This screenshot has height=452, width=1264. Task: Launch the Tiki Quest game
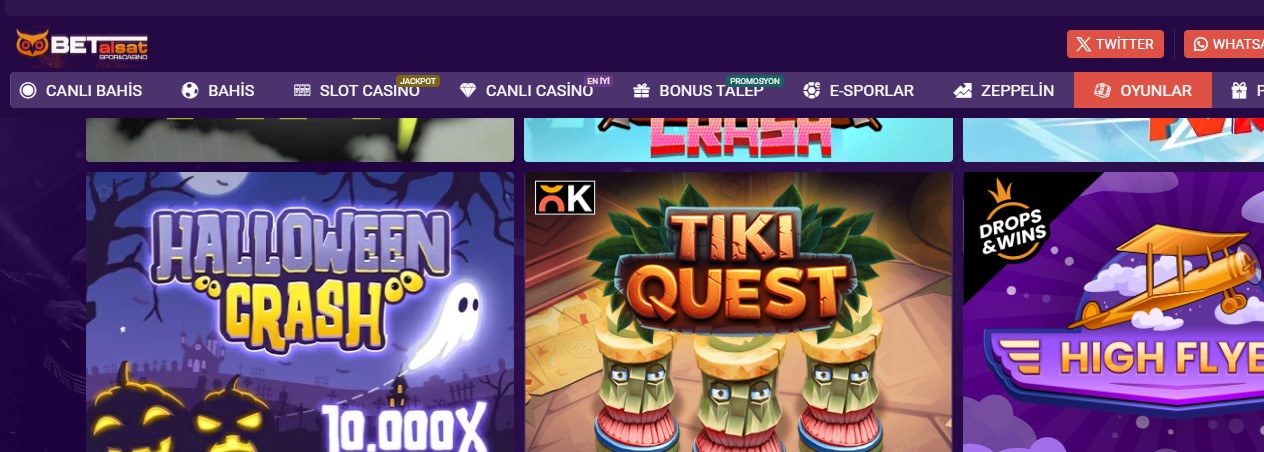coord(738,312)
